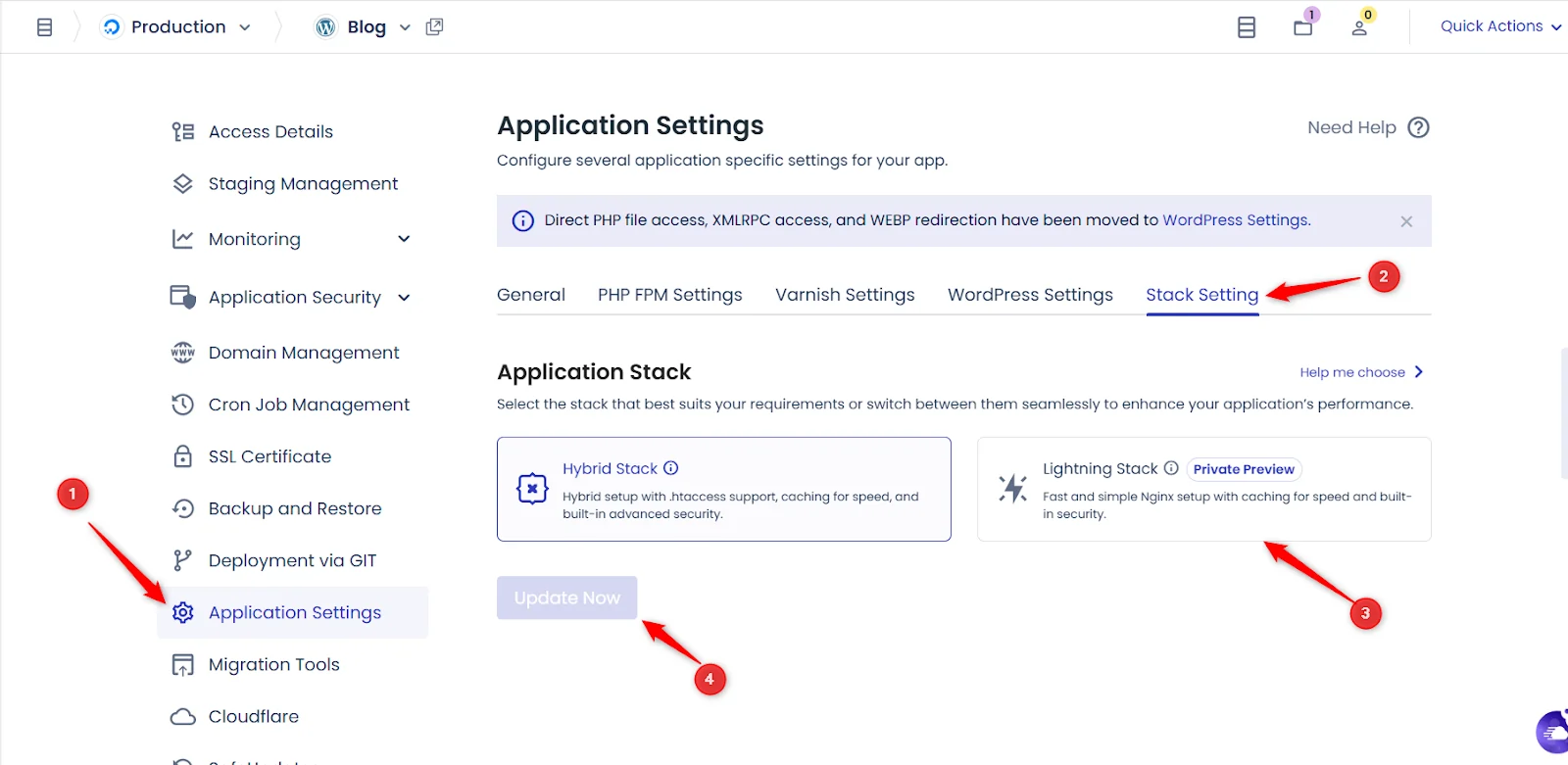Screen dimensions: 1568x765
Task: Click the Domain Management globe icon
Action: click(183, 353)
